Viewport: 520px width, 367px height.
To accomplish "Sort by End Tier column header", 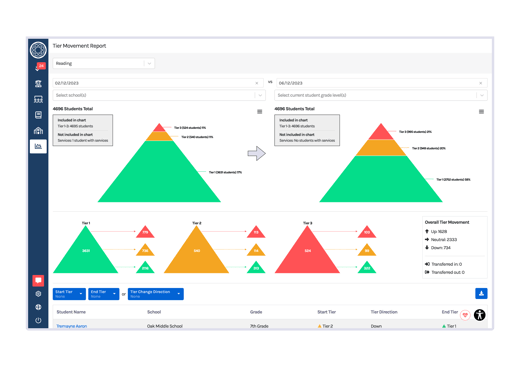I will pos(450,312).
